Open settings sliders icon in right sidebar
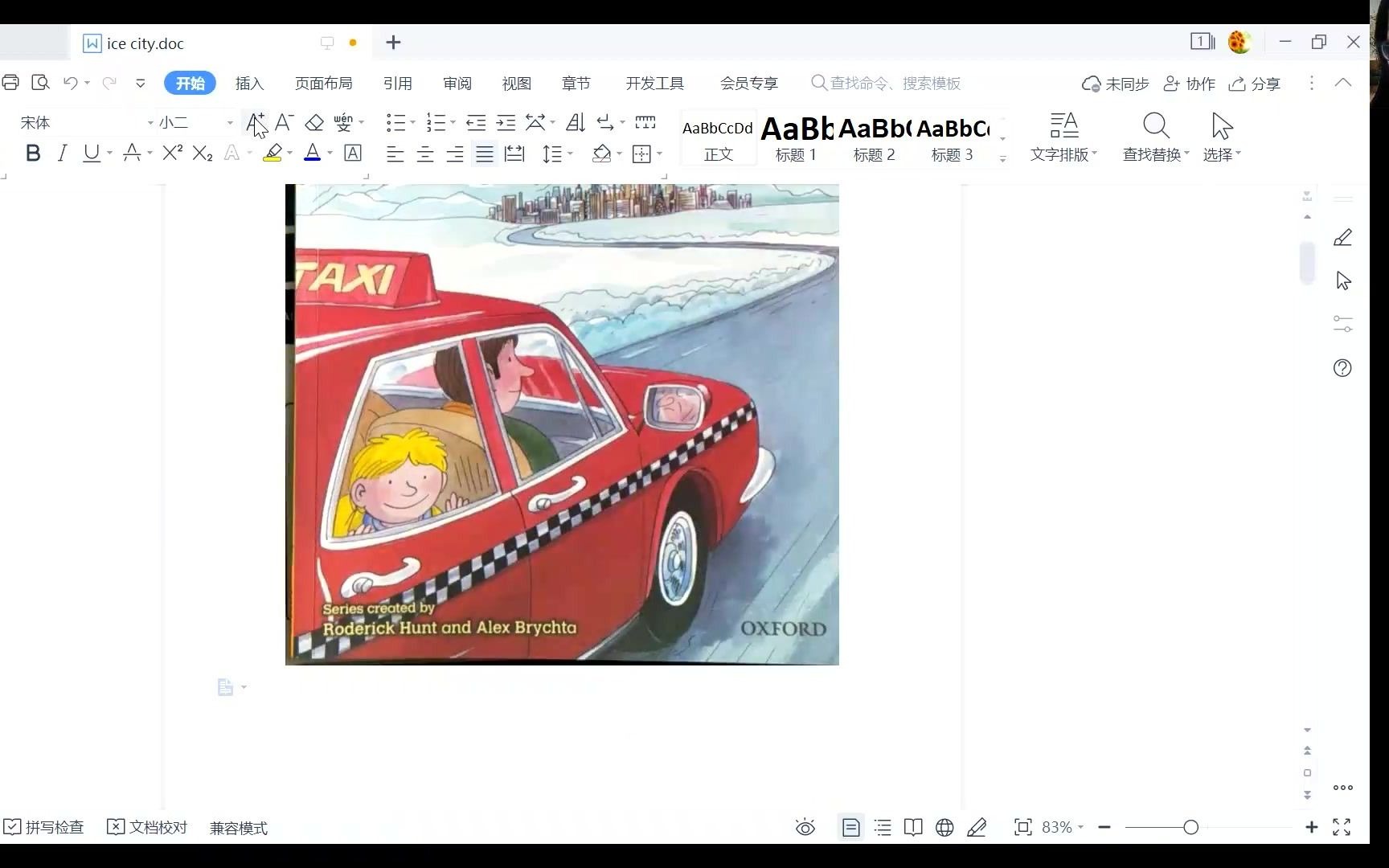 pyautogui.click(x=1342, y=324)
